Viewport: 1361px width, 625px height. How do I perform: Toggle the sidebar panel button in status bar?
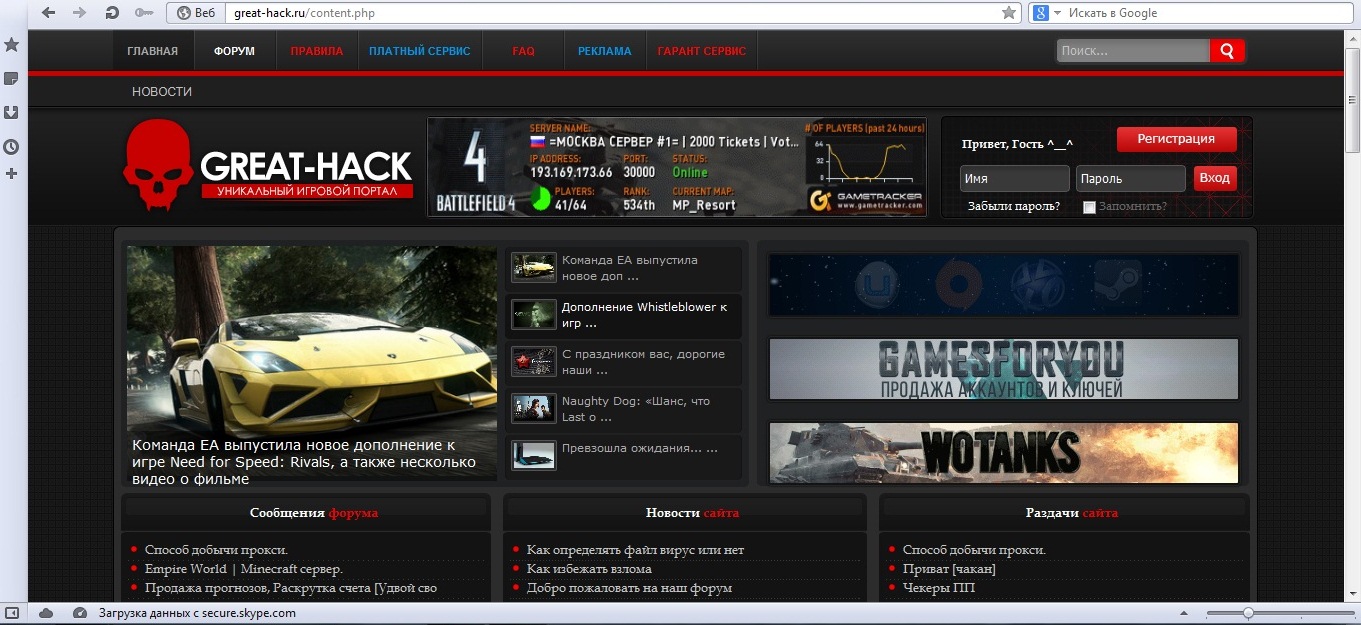coord(13,613)
